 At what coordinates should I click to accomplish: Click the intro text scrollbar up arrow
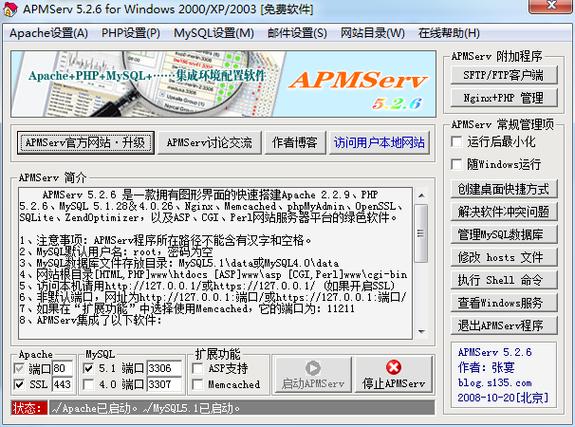click(422, 196)
